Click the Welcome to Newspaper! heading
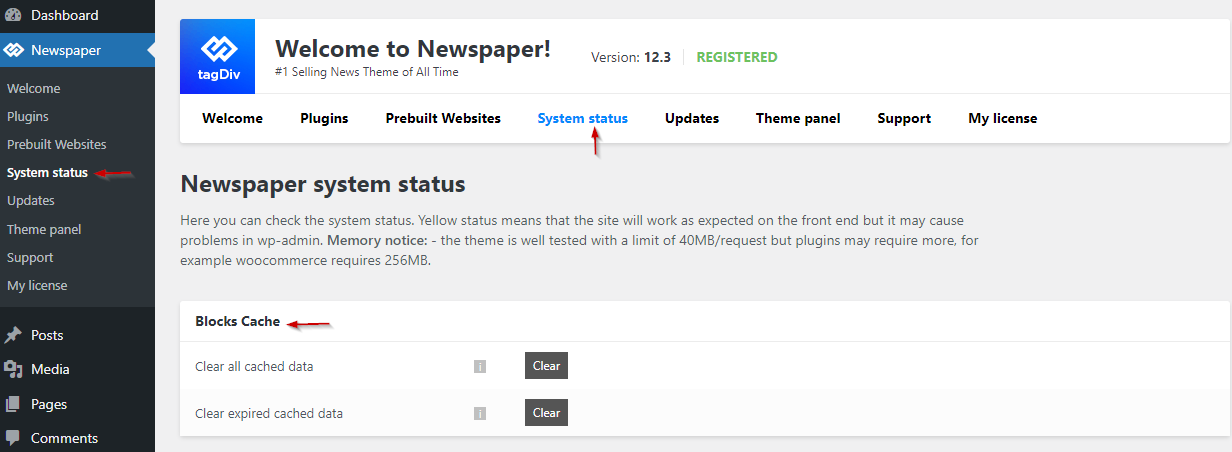The image size is (1232, 452). click(413, 48)
